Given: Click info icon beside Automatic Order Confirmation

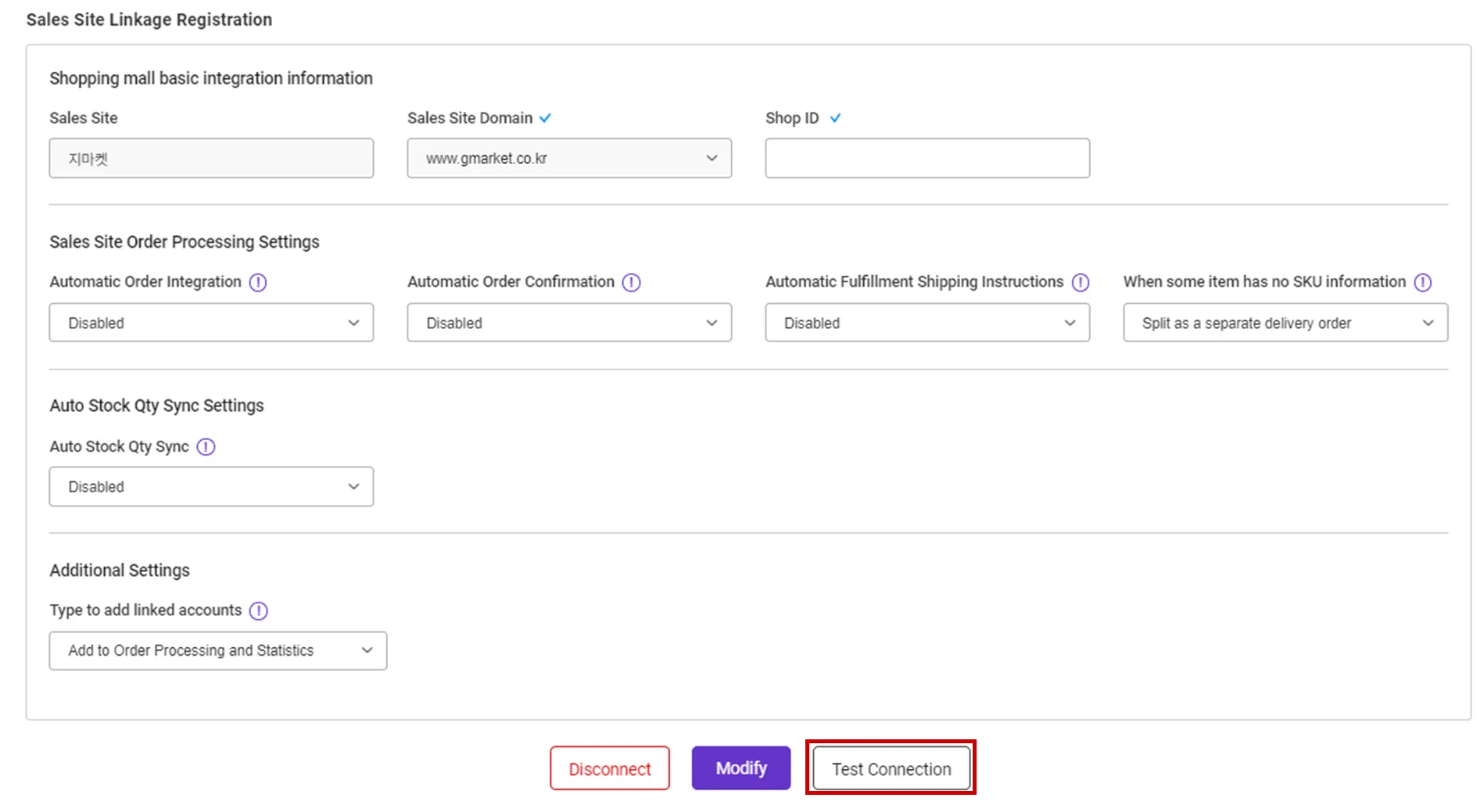Looking at the screenshot, I should coord(631,282).
